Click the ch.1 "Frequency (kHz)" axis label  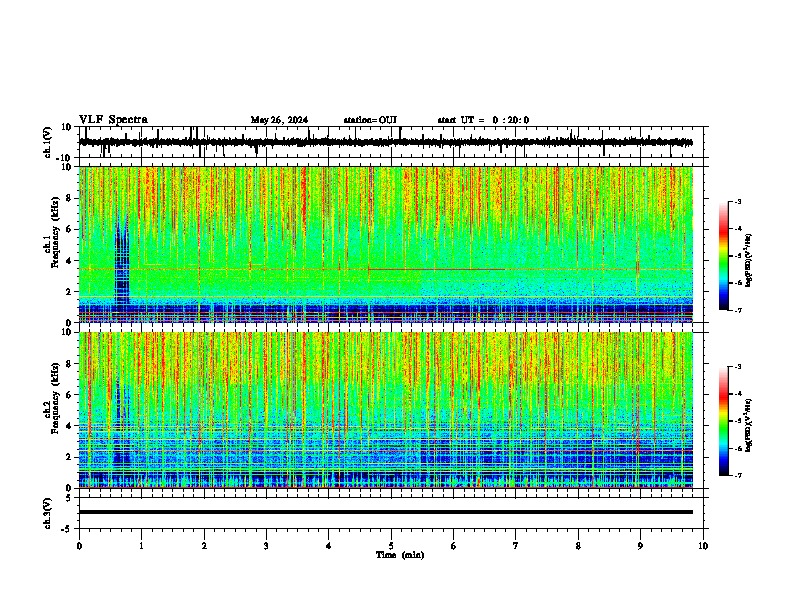pos(55,233)
